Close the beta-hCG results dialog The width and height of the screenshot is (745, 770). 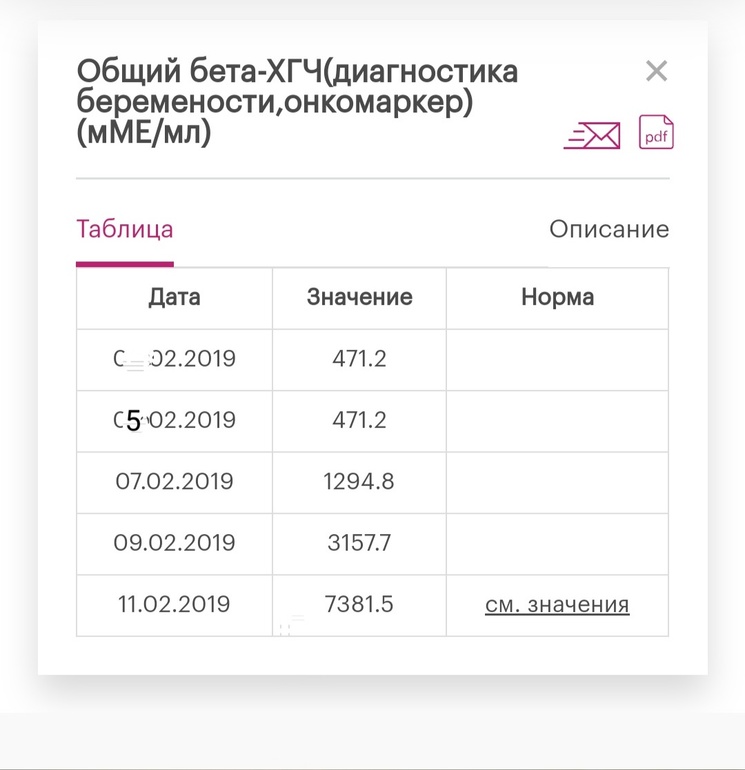(656, 71)
